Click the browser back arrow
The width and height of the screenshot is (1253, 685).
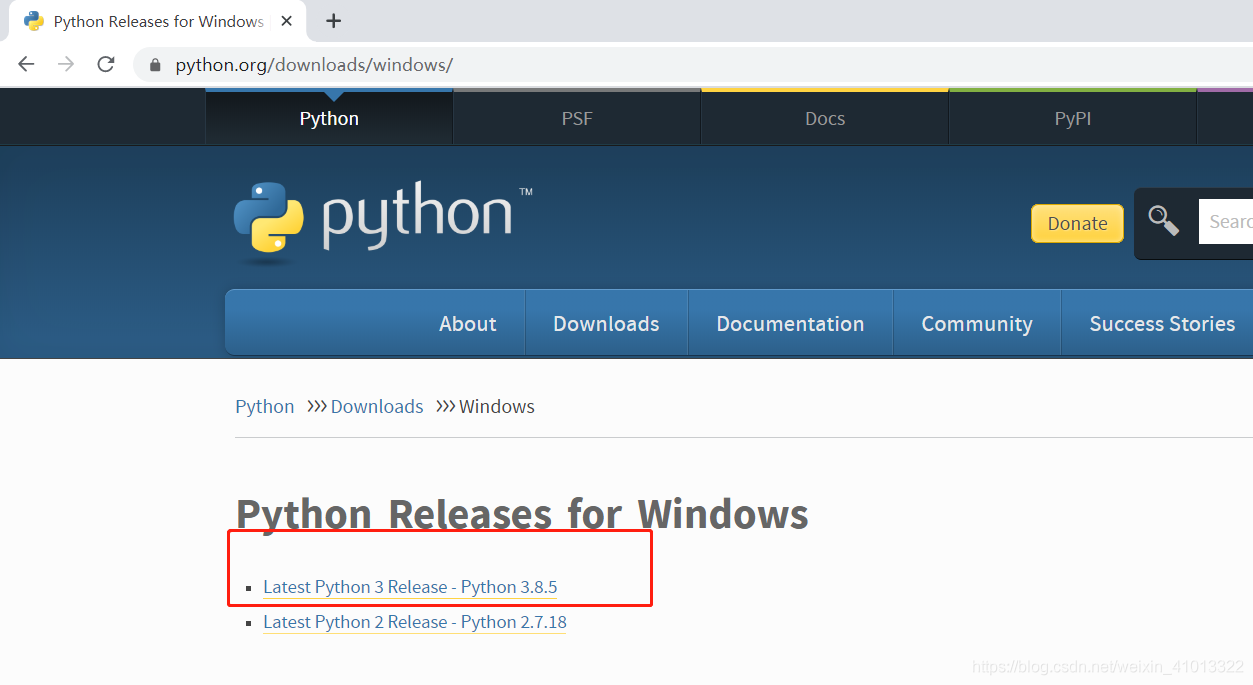click(26, 64)
